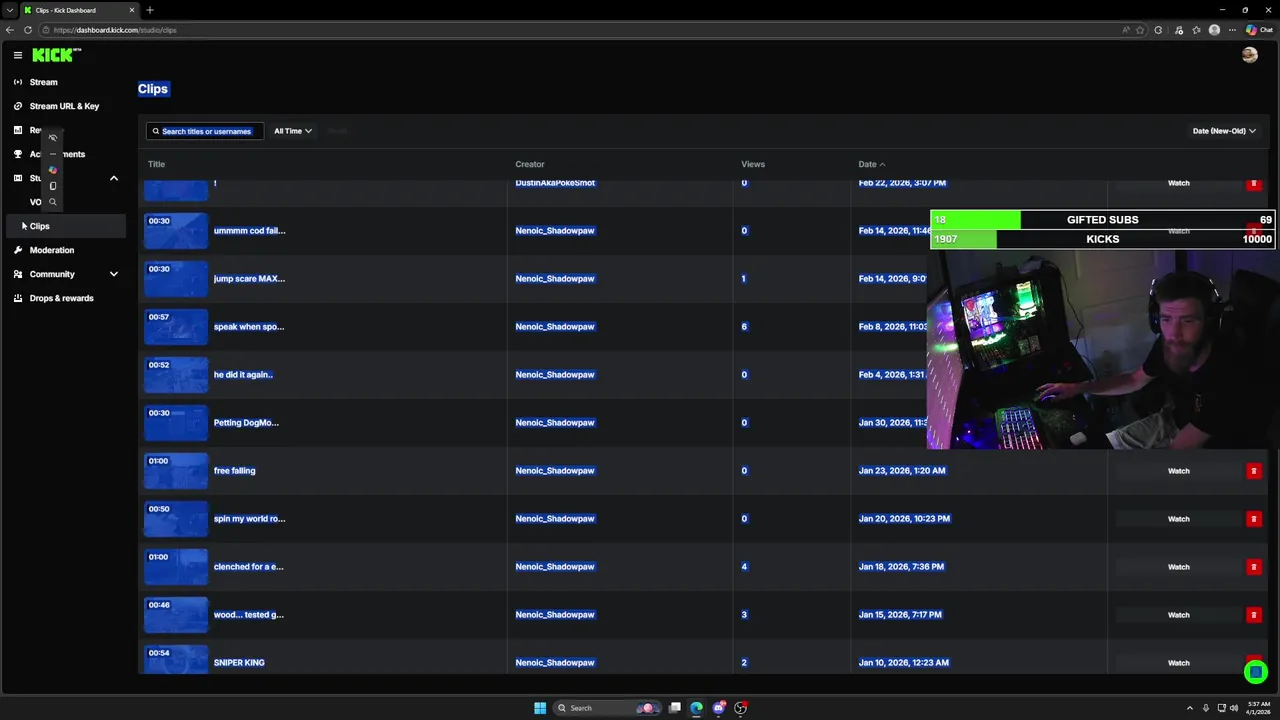Open the tab search dropdown arrow
Screen dimensions: 1280x720
(9, 10)
